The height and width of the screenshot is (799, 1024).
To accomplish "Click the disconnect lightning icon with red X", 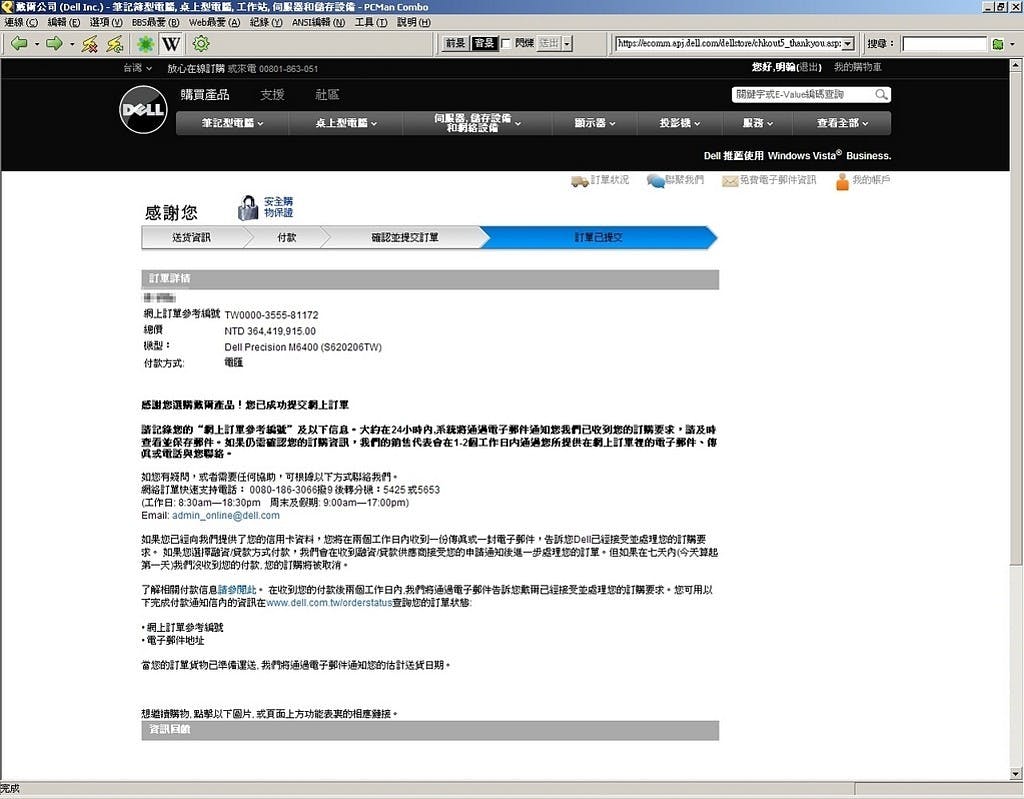I will [90, 44].
